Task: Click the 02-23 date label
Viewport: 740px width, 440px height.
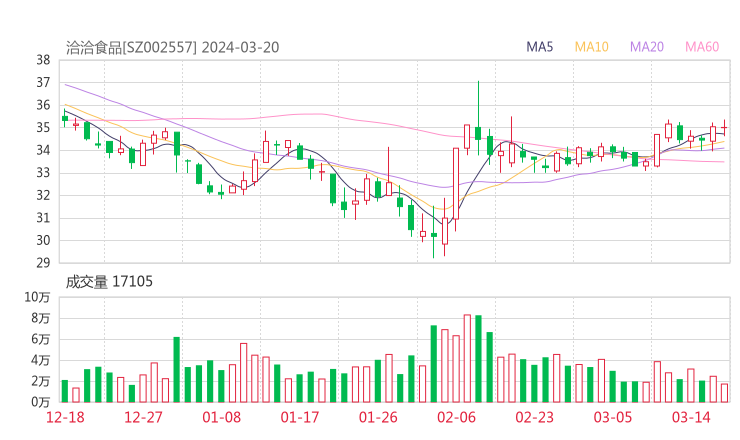Action: point(535,417)
